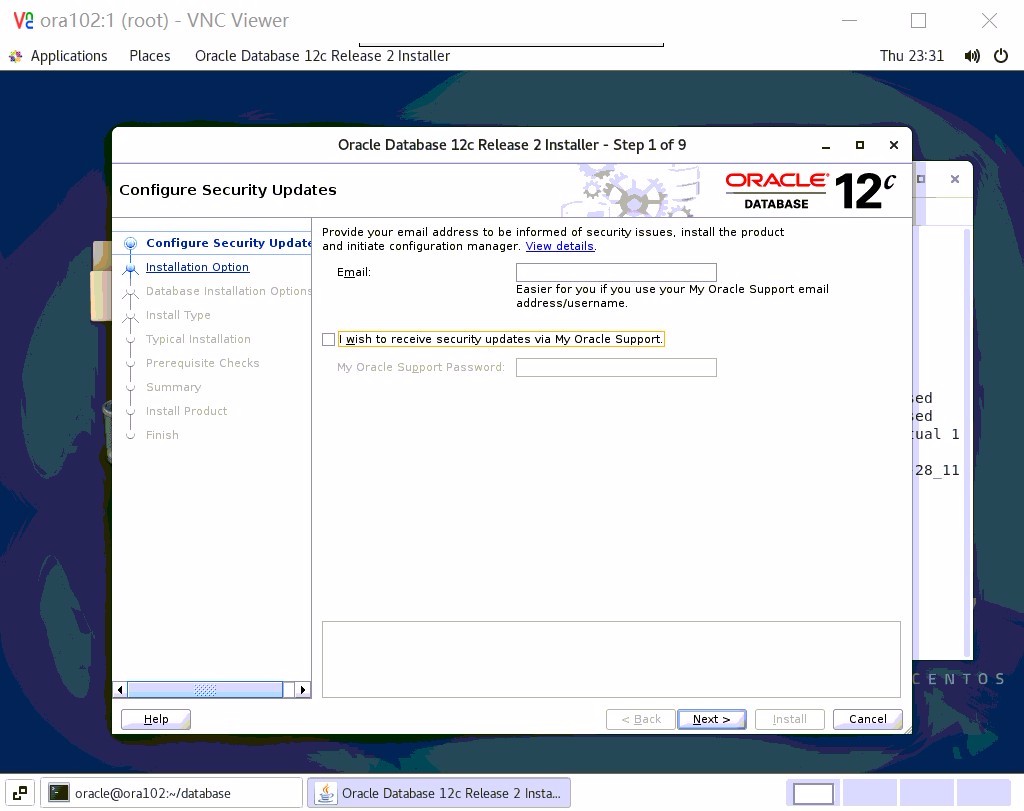Image resolution: width=1024 pixels, height=811 pixels.
Task: Open Oracle Database 12c Release 2 Installer top-bar menu
Action: click(x=322, y=56)
